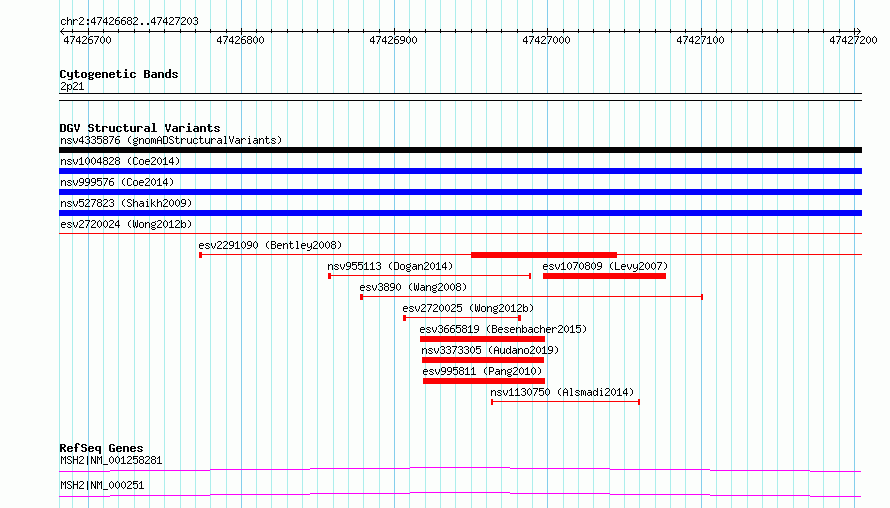Select nsv4335876 (gnomADStructuralVariants) label
The height and width of the screenshot is (508, 890).
click(171, 140)
